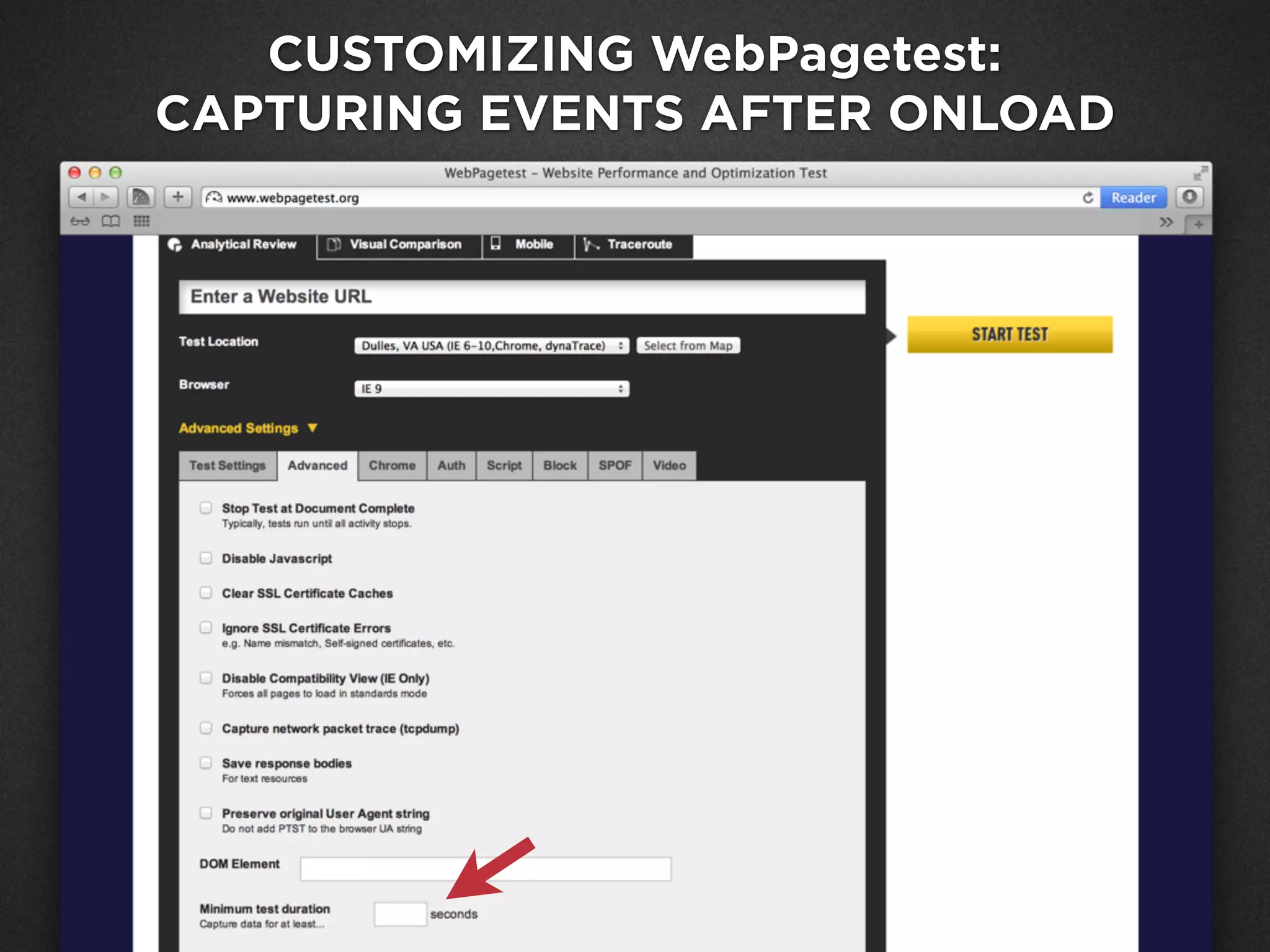Click the 'Do not add PTST to the browser UA string' text
Screen dimensions: 1270x952
click(322, 829)
